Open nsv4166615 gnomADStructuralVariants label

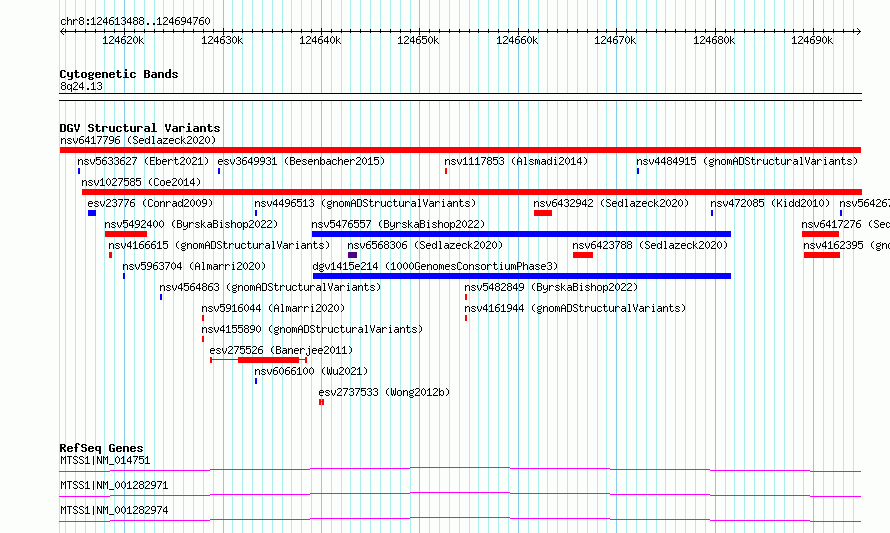(219, 245)
